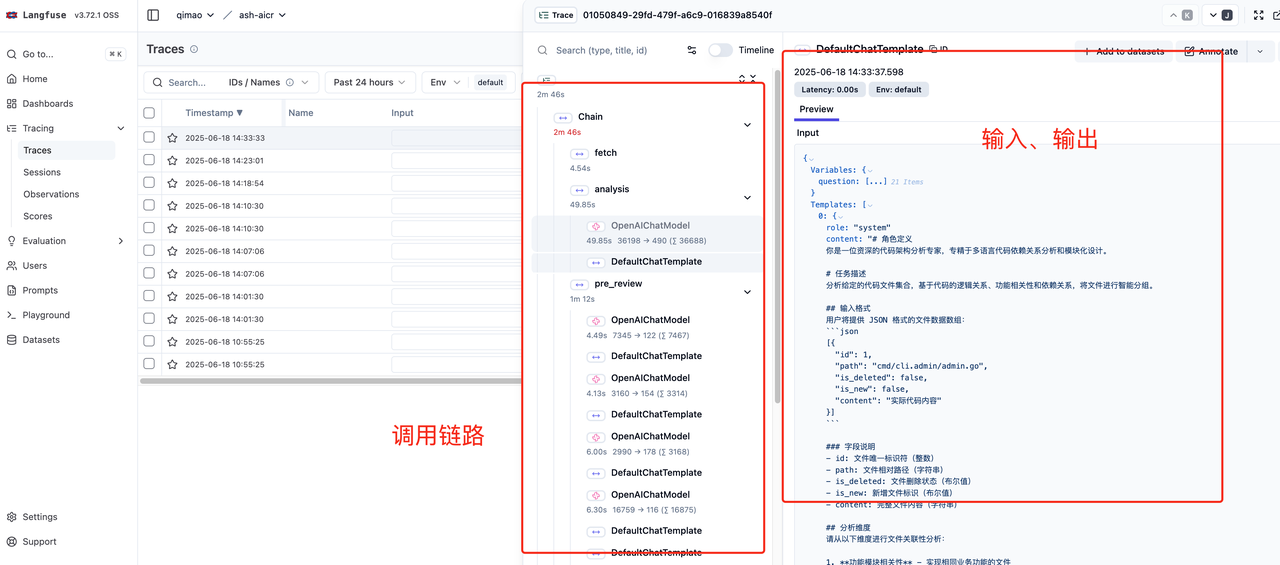Collapse the Tracing sidebar section

pos(121,128)
